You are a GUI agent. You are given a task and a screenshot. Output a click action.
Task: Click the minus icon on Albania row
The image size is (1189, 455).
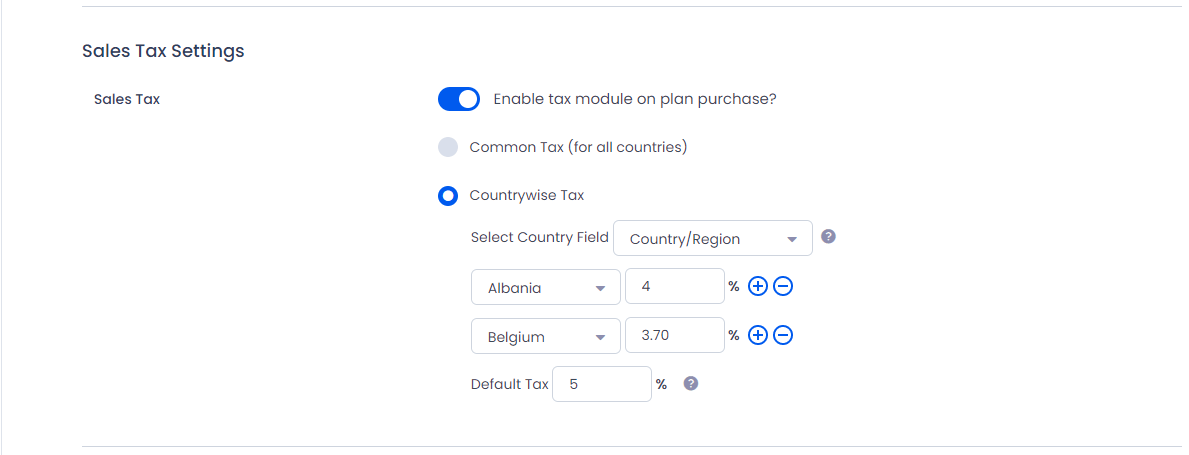[x=783, y=287]
